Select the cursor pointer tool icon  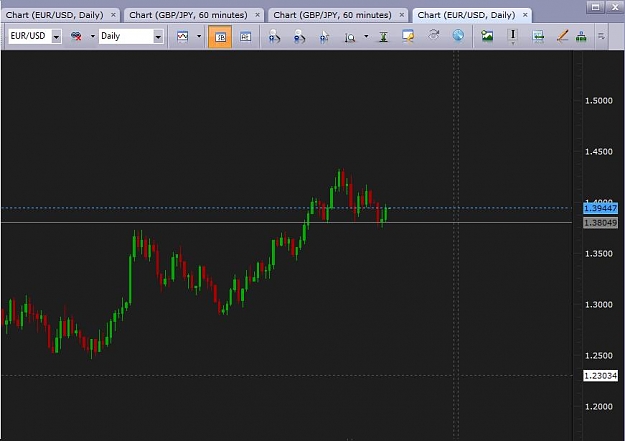click(324, 36)
